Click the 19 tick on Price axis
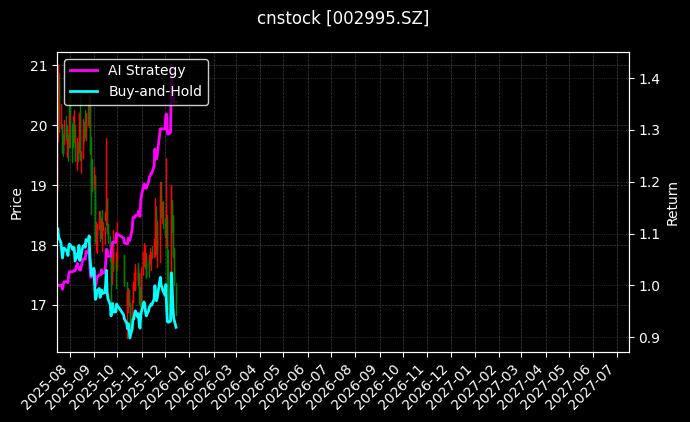 38,186
